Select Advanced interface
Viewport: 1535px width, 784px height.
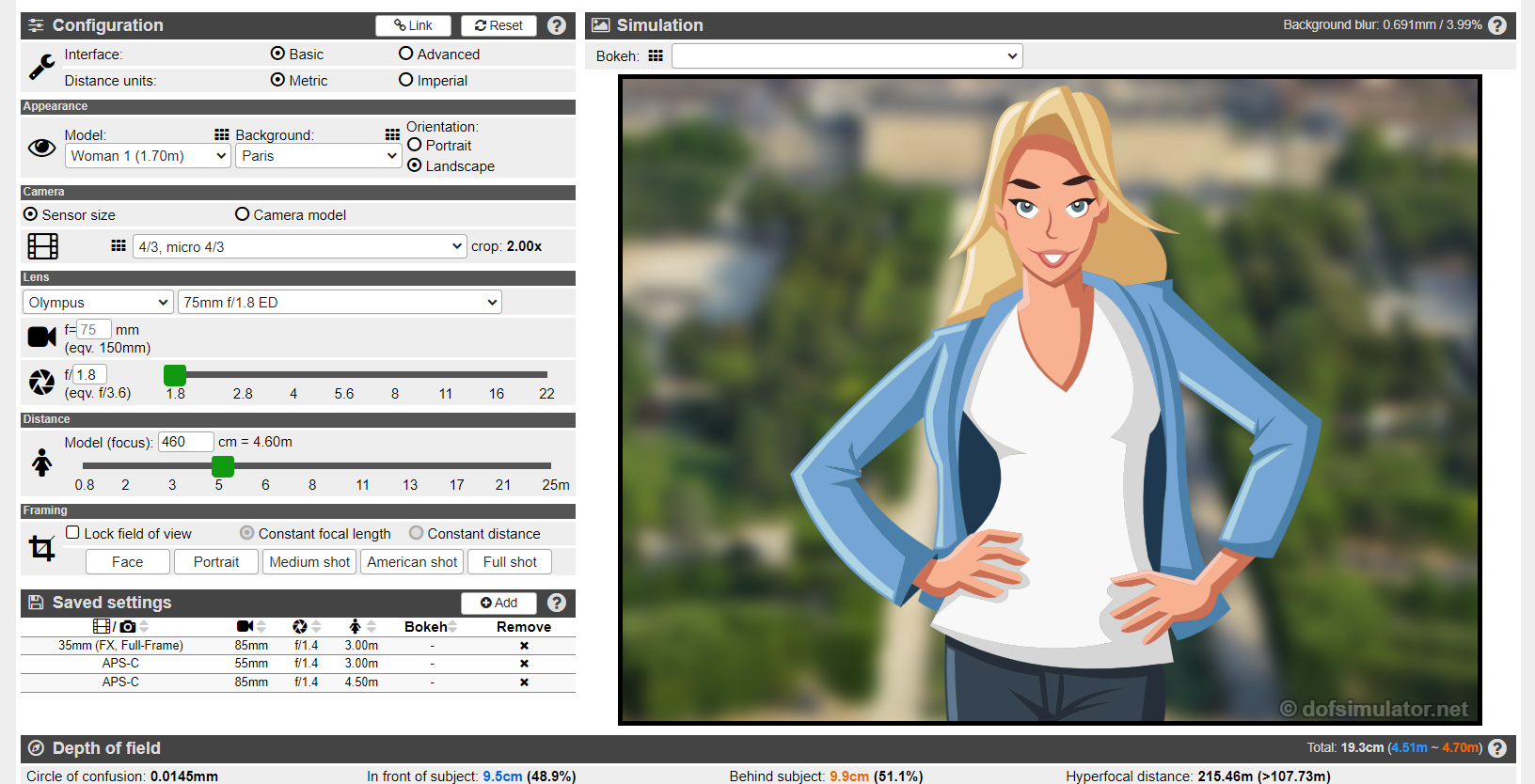[x=405, y=54]
